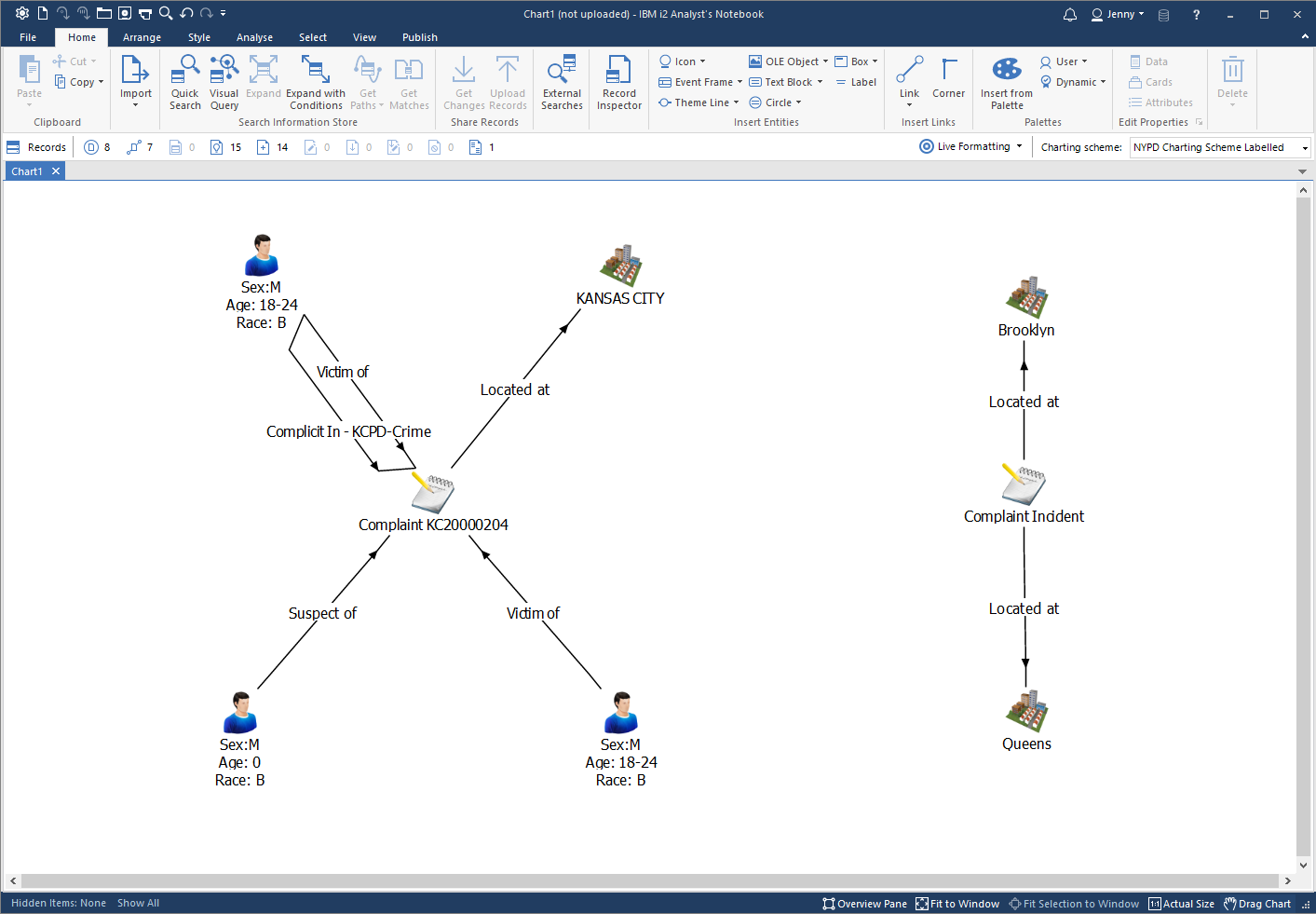1316x914 pixels.
Task: Close the Chart1 tab
Action: click(x=56, y=171)
